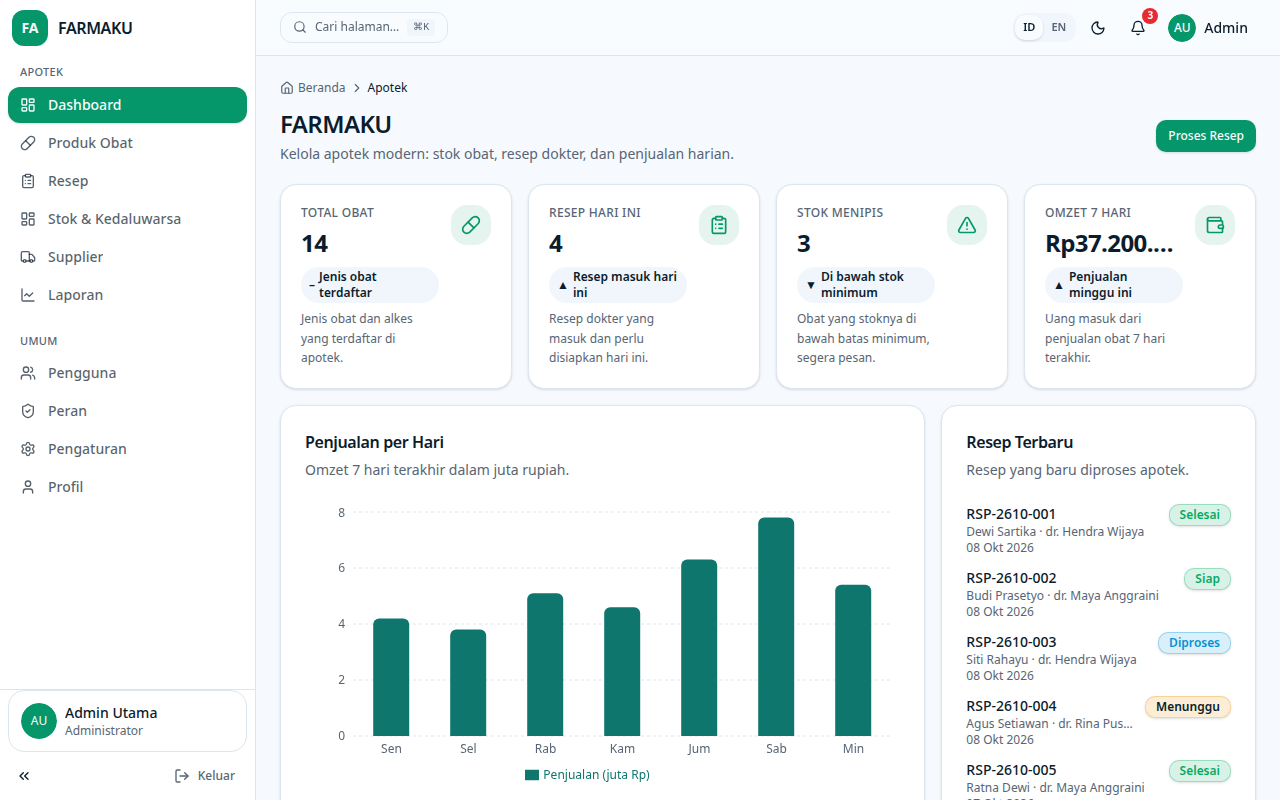Click the Siap status badge
The height and width of the screenshot is (800, 1280).
tap(1207, 579)
